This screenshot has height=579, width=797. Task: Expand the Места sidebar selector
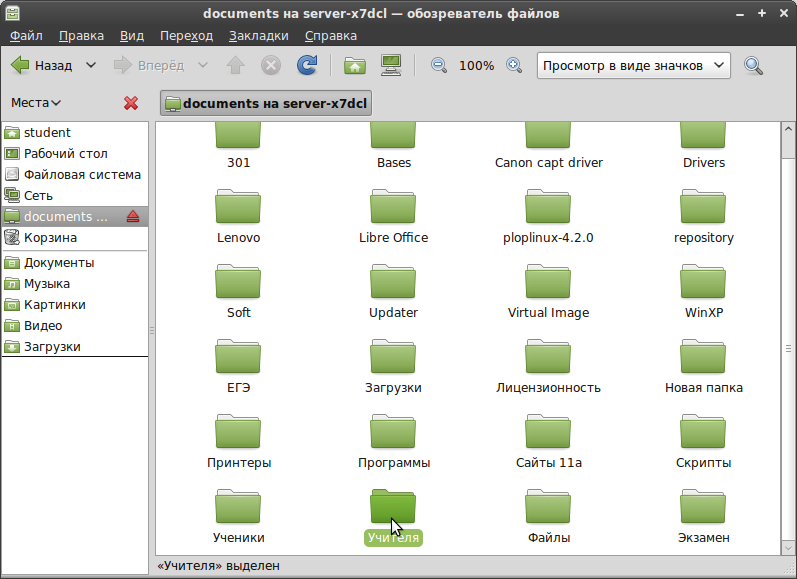pos(36,103)
